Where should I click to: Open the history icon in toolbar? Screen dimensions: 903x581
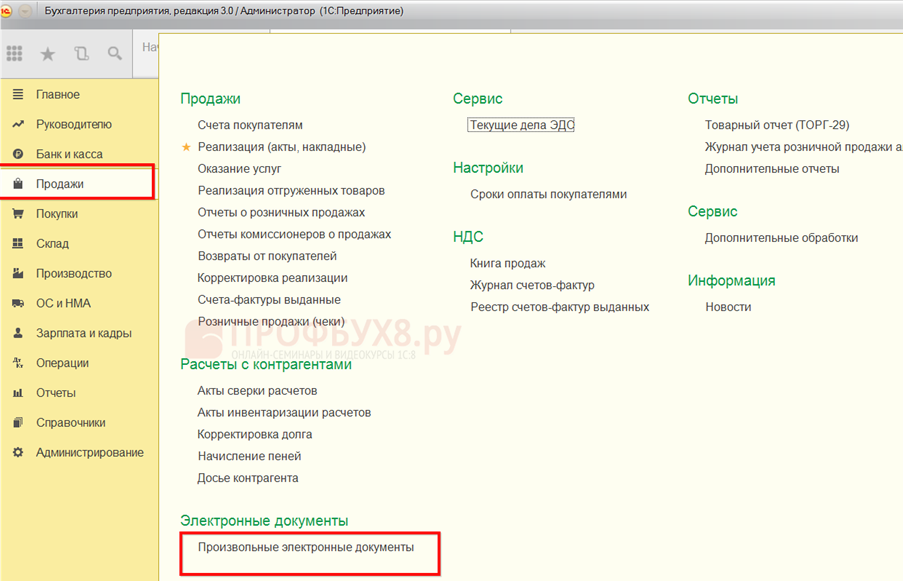click(81, 54)
